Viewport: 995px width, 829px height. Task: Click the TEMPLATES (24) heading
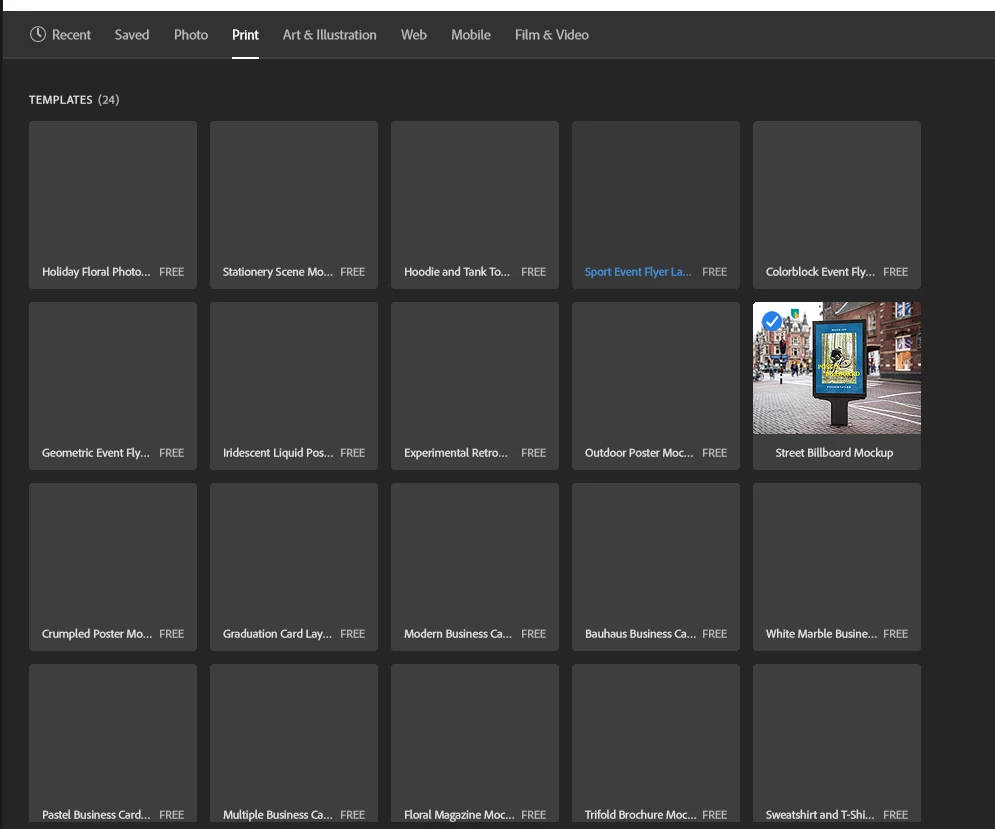74,100
